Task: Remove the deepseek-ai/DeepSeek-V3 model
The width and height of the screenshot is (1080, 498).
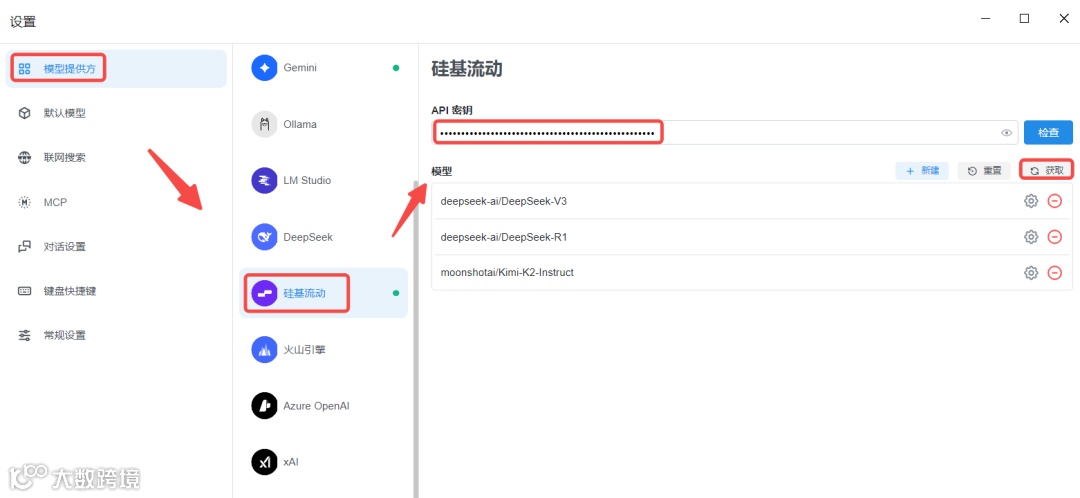Action: pyautogui.click(x=1054, y=201)
